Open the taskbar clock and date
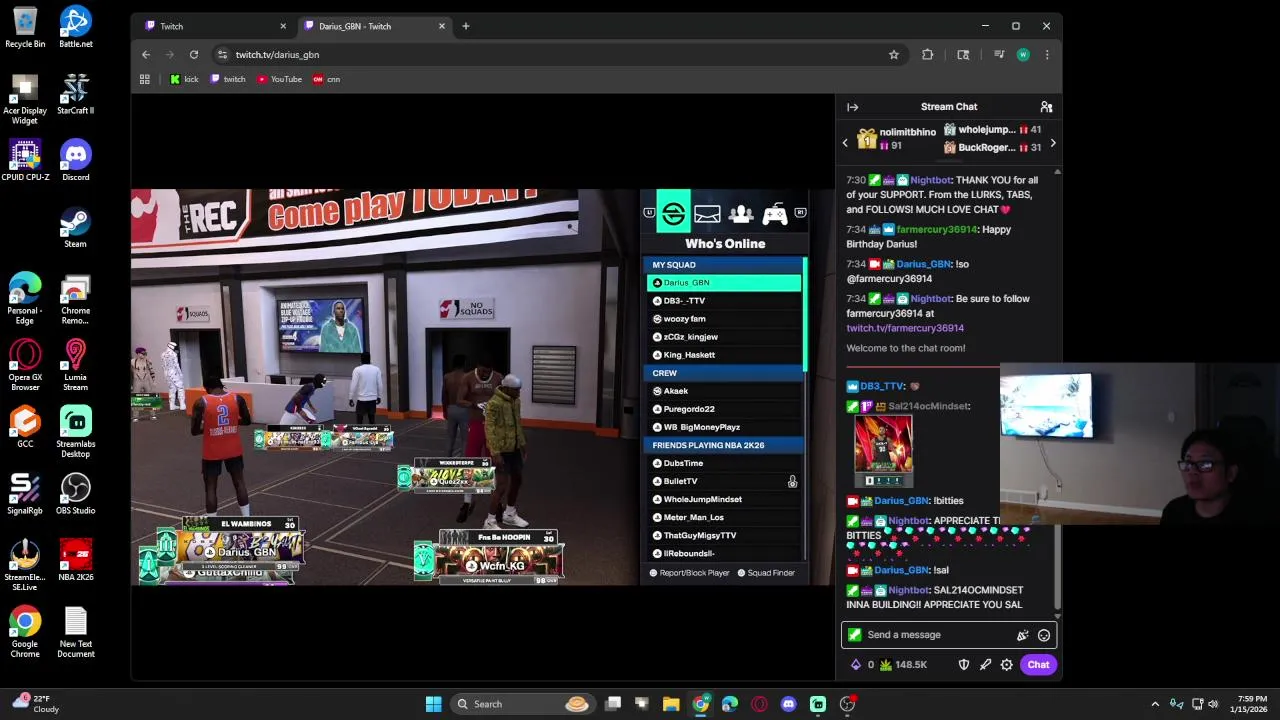Image resolution: width=1280 pixels, height=720 pixels. tap(1250, 704)
